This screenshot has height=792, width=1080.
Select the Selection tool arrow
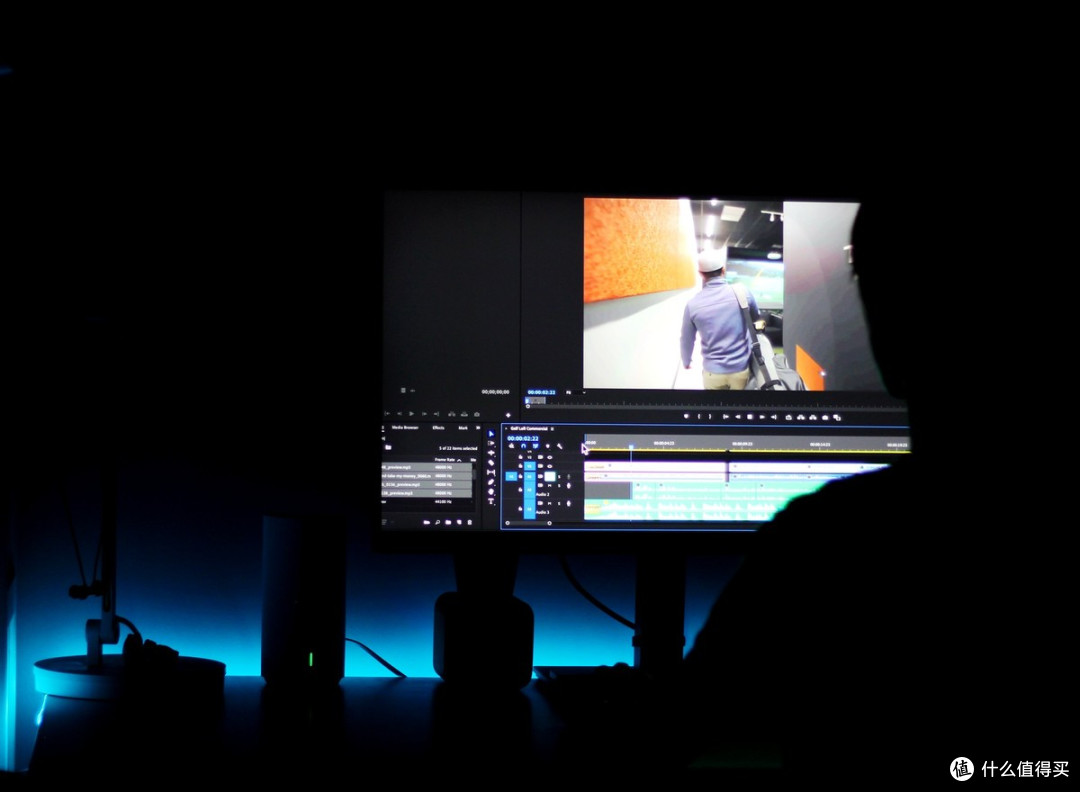pyautogui.click(x=491, y=434)
